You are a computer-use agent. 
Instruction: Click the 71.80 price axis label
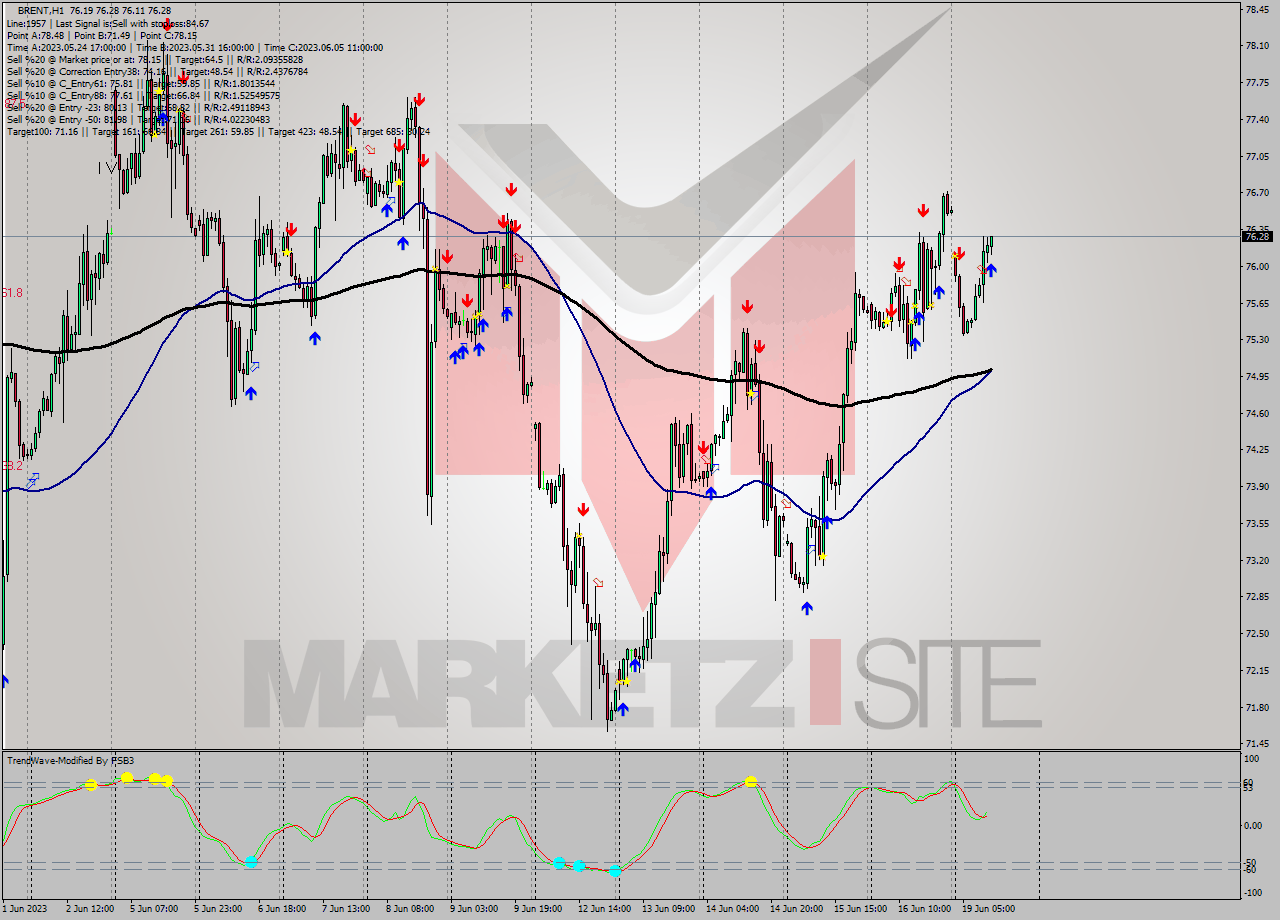1257,708
